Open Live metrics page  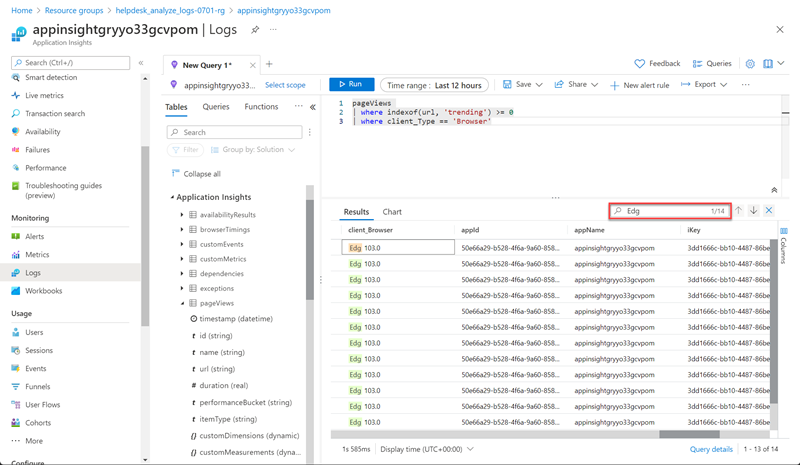pos(44,95)
